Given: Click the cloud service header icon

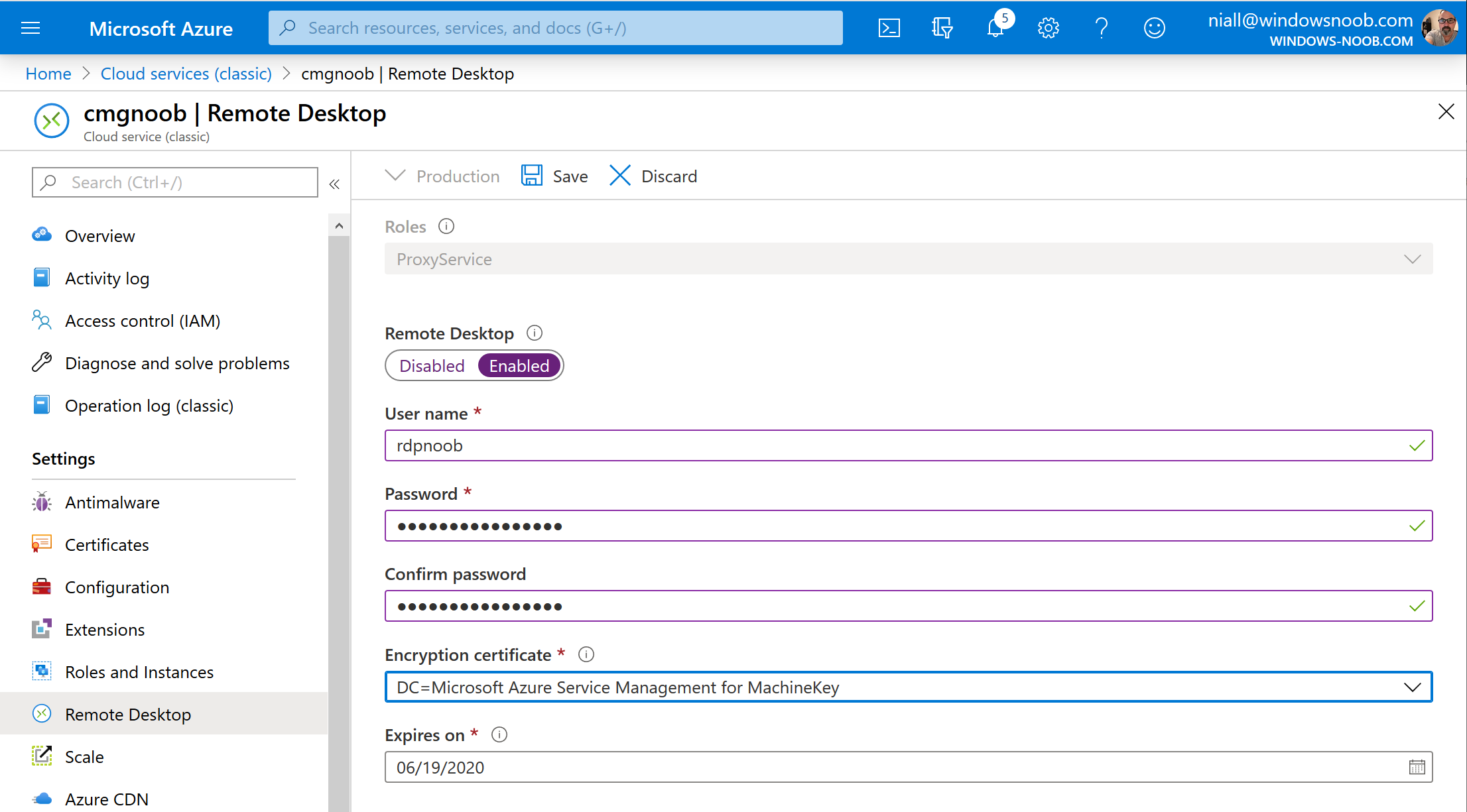Looking at the screenshot, I should point(52,121).
